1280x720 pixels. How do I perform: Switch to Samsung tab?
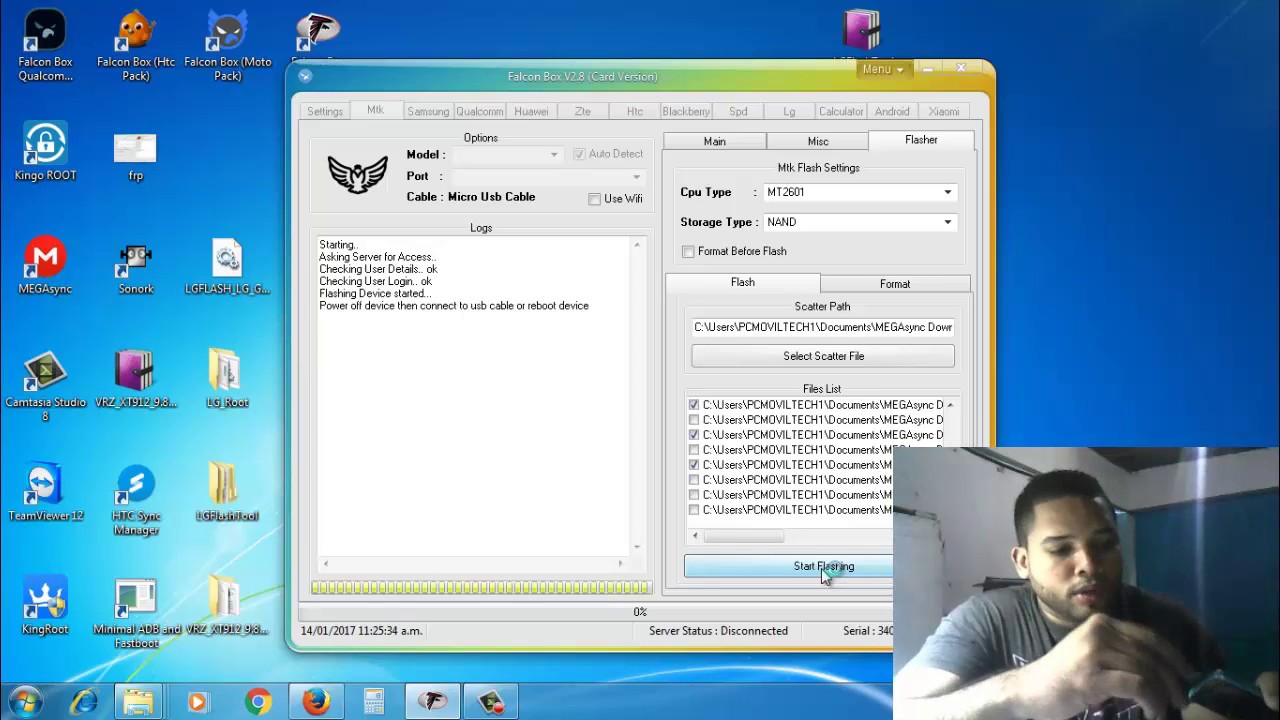click(x=428, y=111)
